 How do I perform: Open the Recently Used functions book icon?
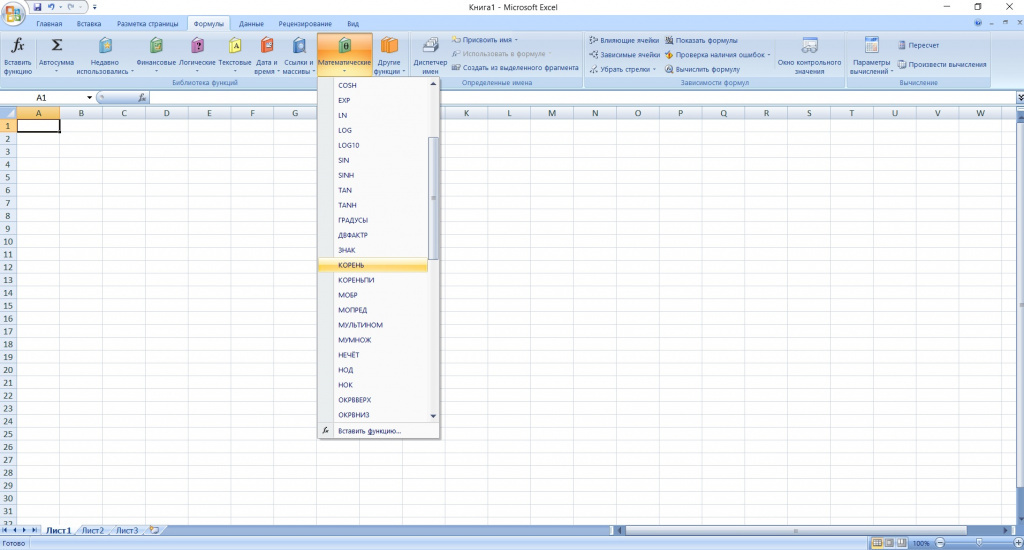pyautogui.click(x=105, y=45)
